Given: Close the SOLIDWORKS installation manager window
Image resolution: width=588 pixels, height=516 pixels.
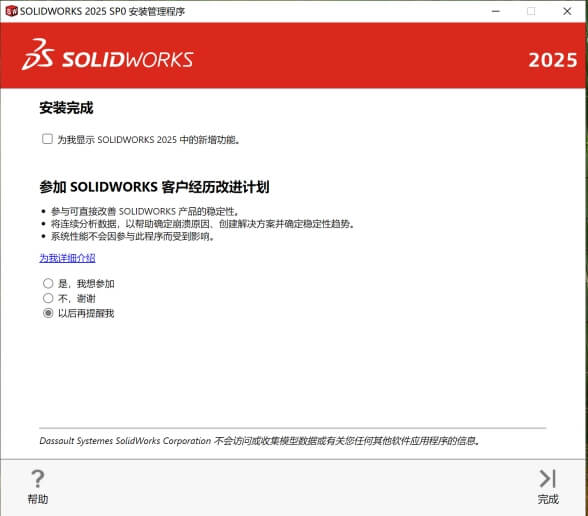Looking at the screenshot, I should click(x=567, y=11).
